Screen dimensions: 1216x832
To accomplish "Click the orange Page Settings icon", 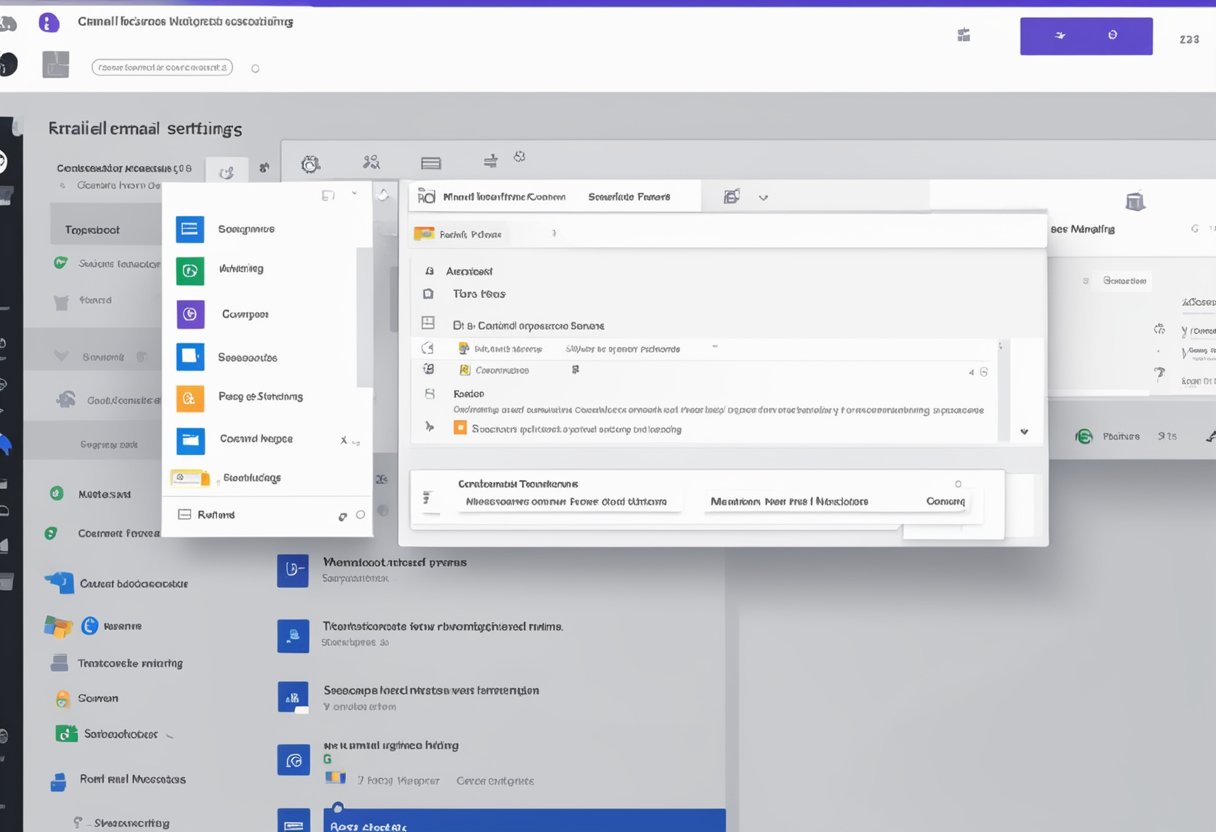I will tap(190, 397).
